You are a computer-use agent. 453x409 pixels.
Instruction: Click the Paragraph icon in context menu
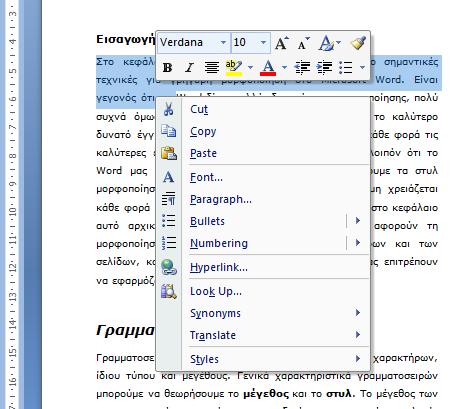(169, 199)
